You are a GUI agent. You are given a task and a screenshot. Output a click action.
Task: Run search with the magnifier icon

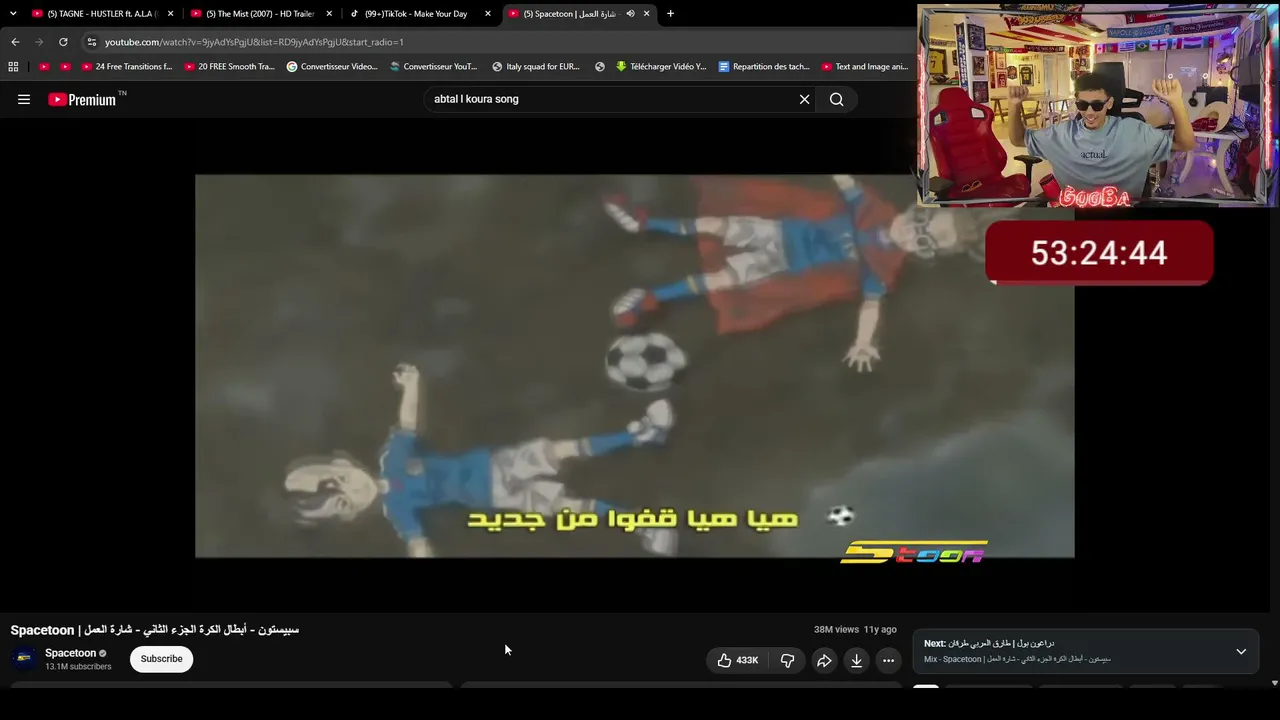pos(837,99)
